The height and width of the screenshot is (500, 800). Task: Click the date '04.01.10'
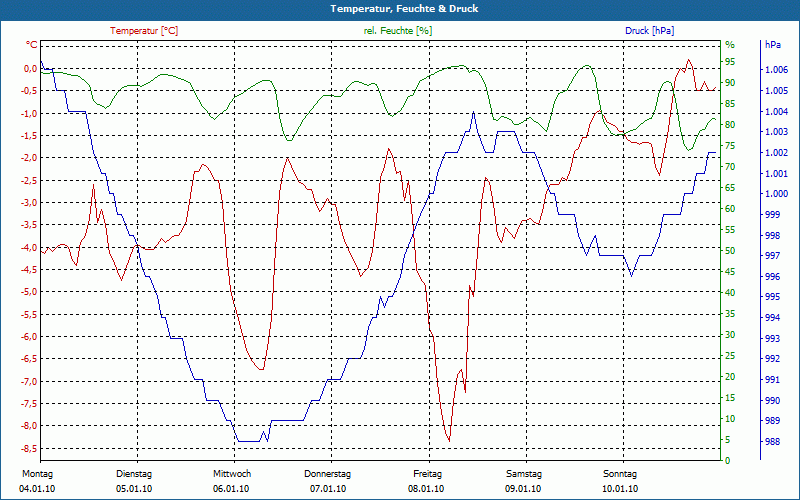click(37, 489)
